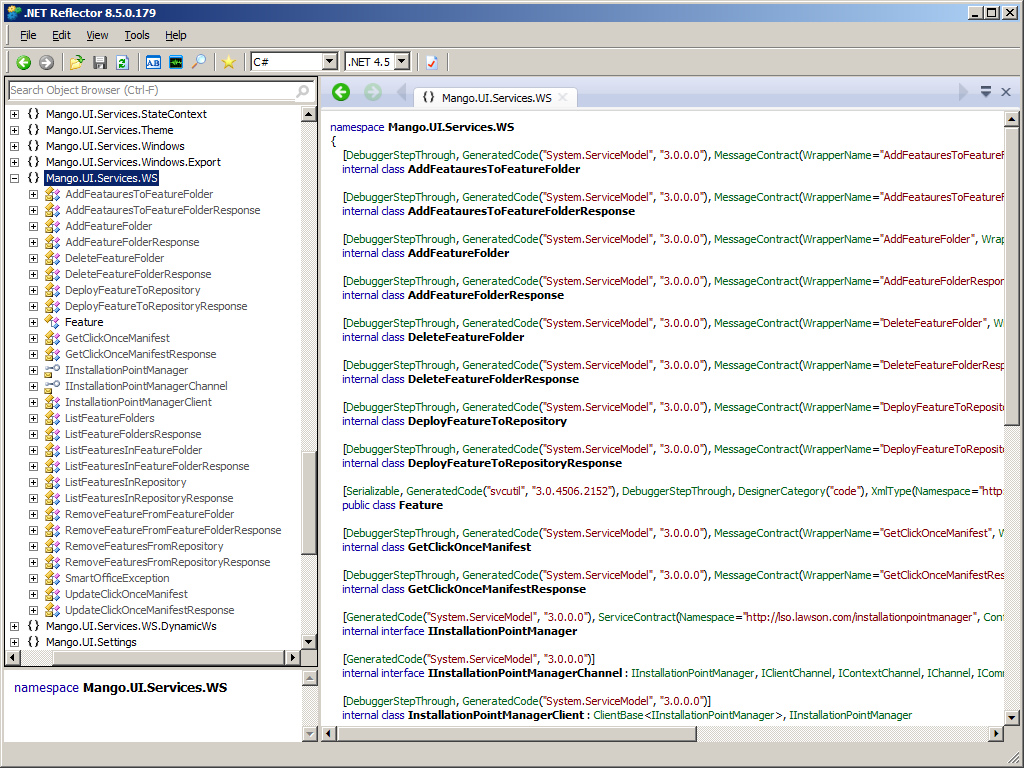Click the Save icon in the toolbar
This screenshot has width=1024, height=768.
[100, 62]
